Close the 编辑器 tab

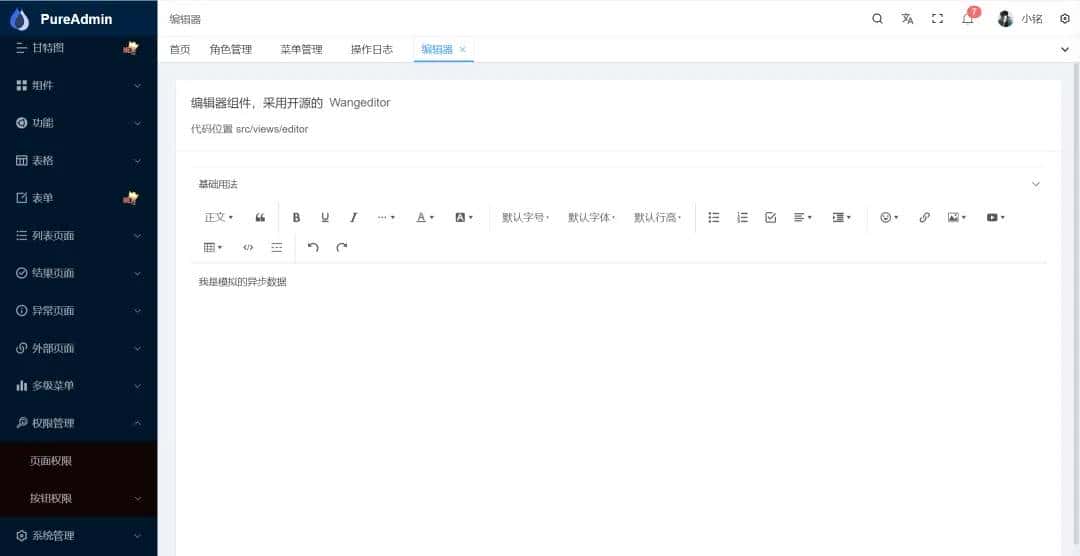463,49
